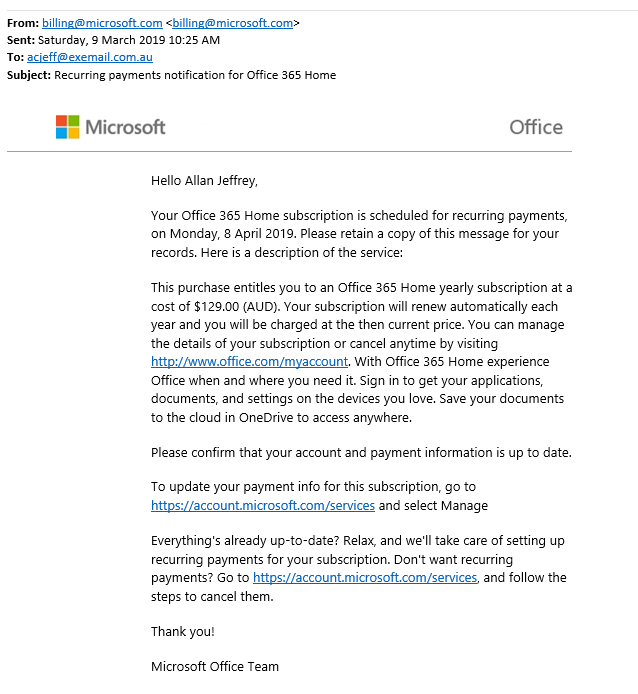Click the 'Sent:' header label
The height and width of the screenshot is (694, 638).
point(21,40)
